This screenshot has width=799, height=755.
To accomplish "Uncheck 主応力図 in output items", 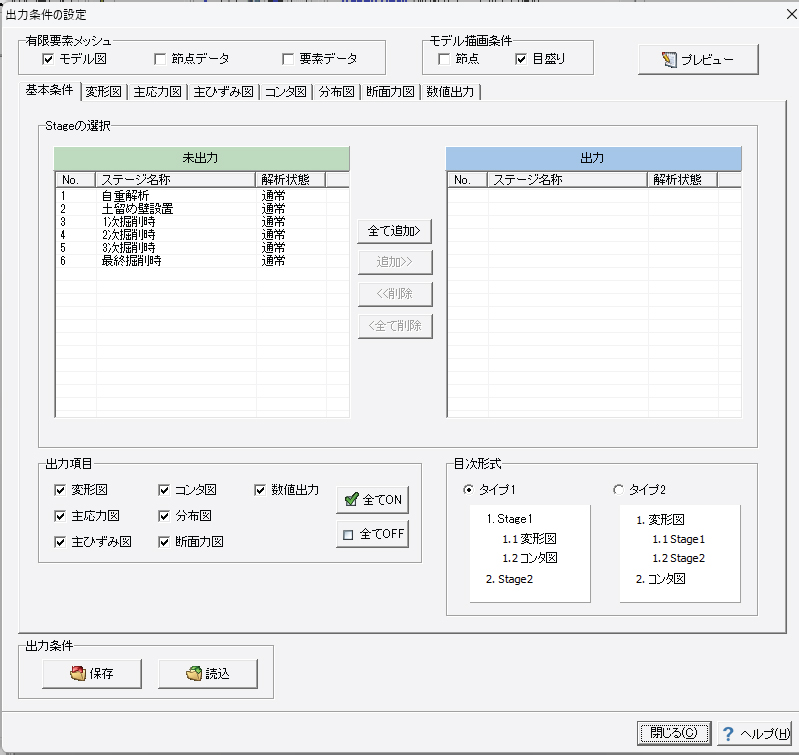I will 60,516.
